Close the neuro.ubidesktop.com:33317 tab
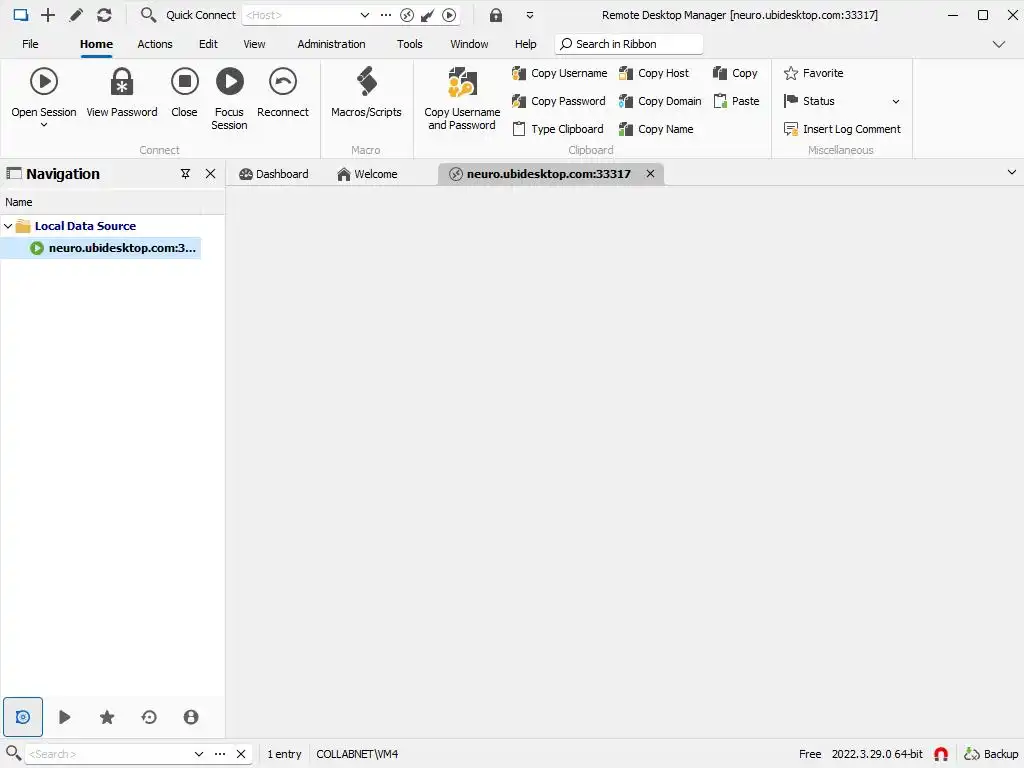The height and width of the screenshot is (768, 1024). click(650, 174)
